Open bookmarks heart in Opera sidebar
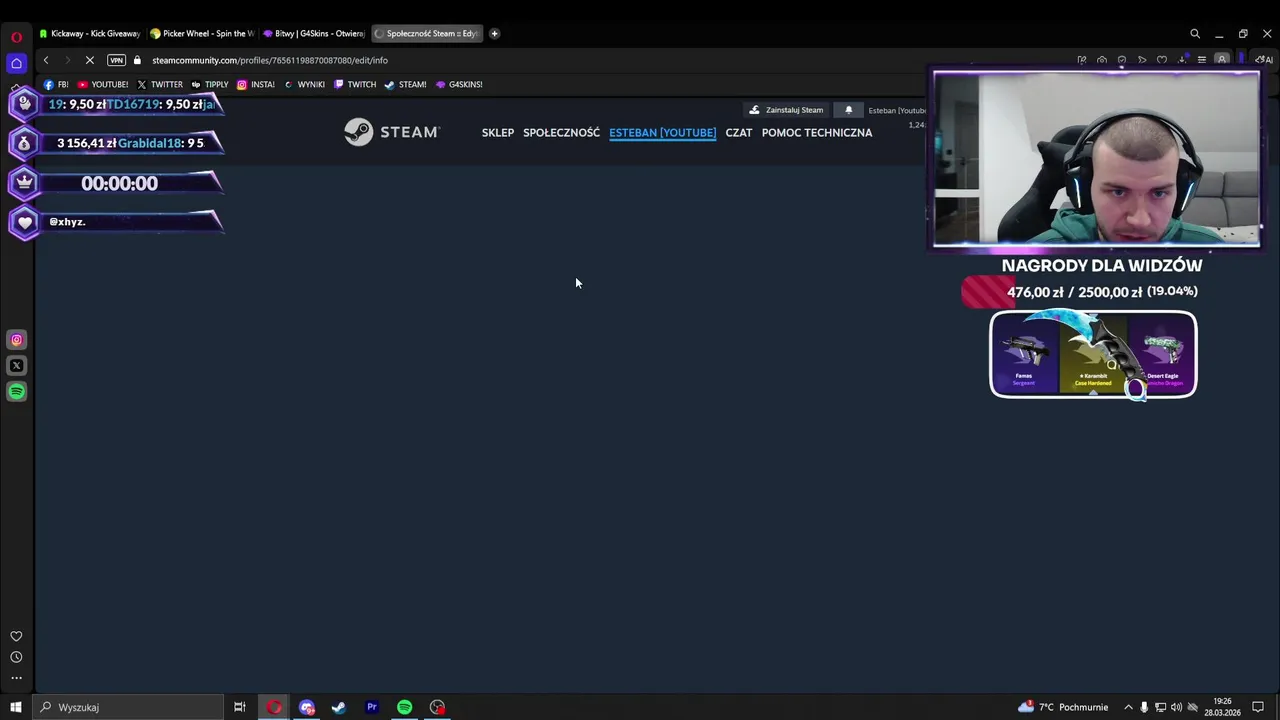Screen dimensions: 1280x720 pos(16,636)
